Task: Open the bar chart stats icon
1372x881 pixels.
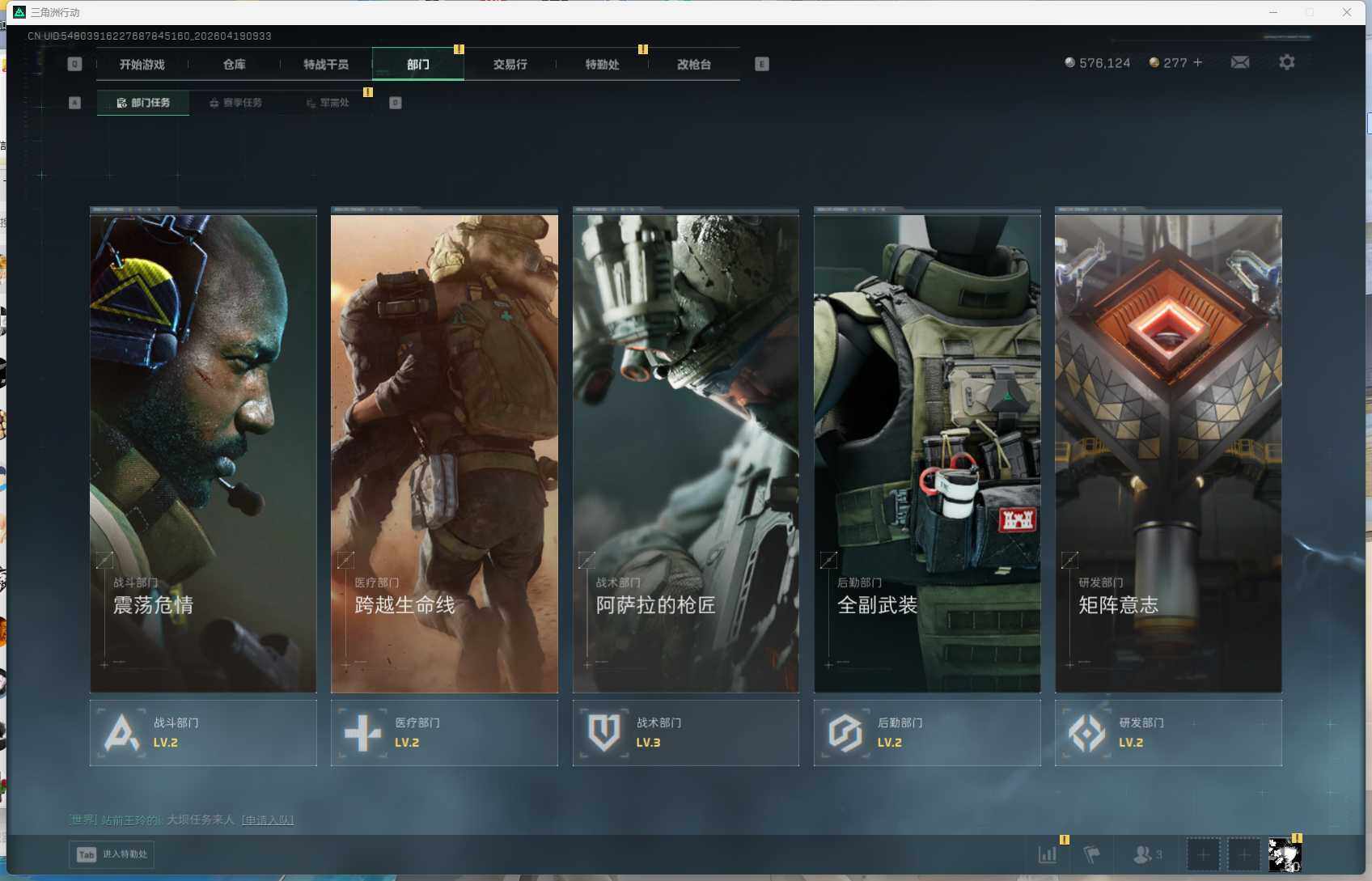Action: 1048,854
